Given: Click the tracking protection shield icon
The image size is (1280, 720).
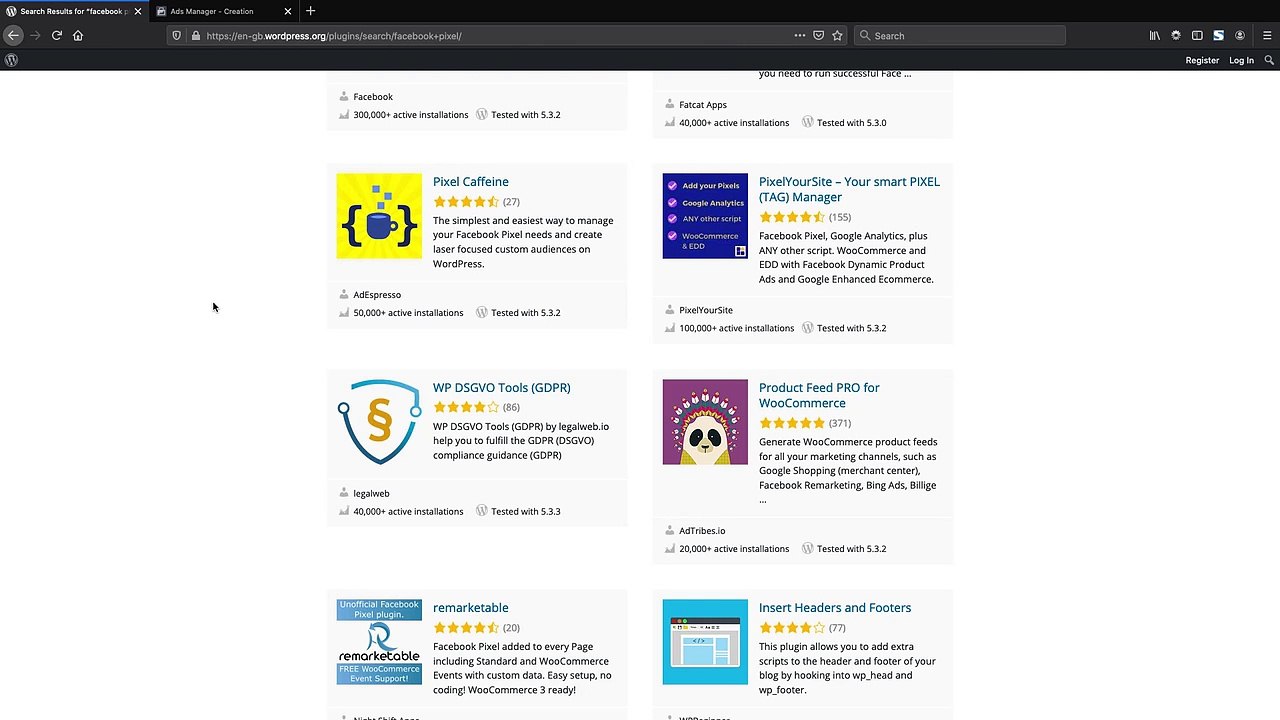Looking at the screenshot, I should [x=177, y=35].
